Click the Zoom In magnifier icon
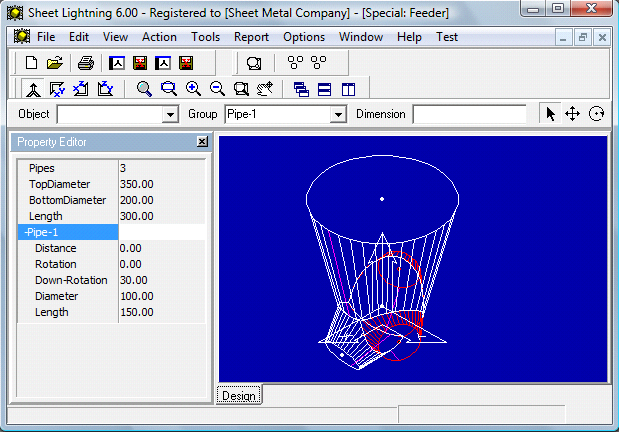Screen dimensions: 619x432 [x=193, y=89]
